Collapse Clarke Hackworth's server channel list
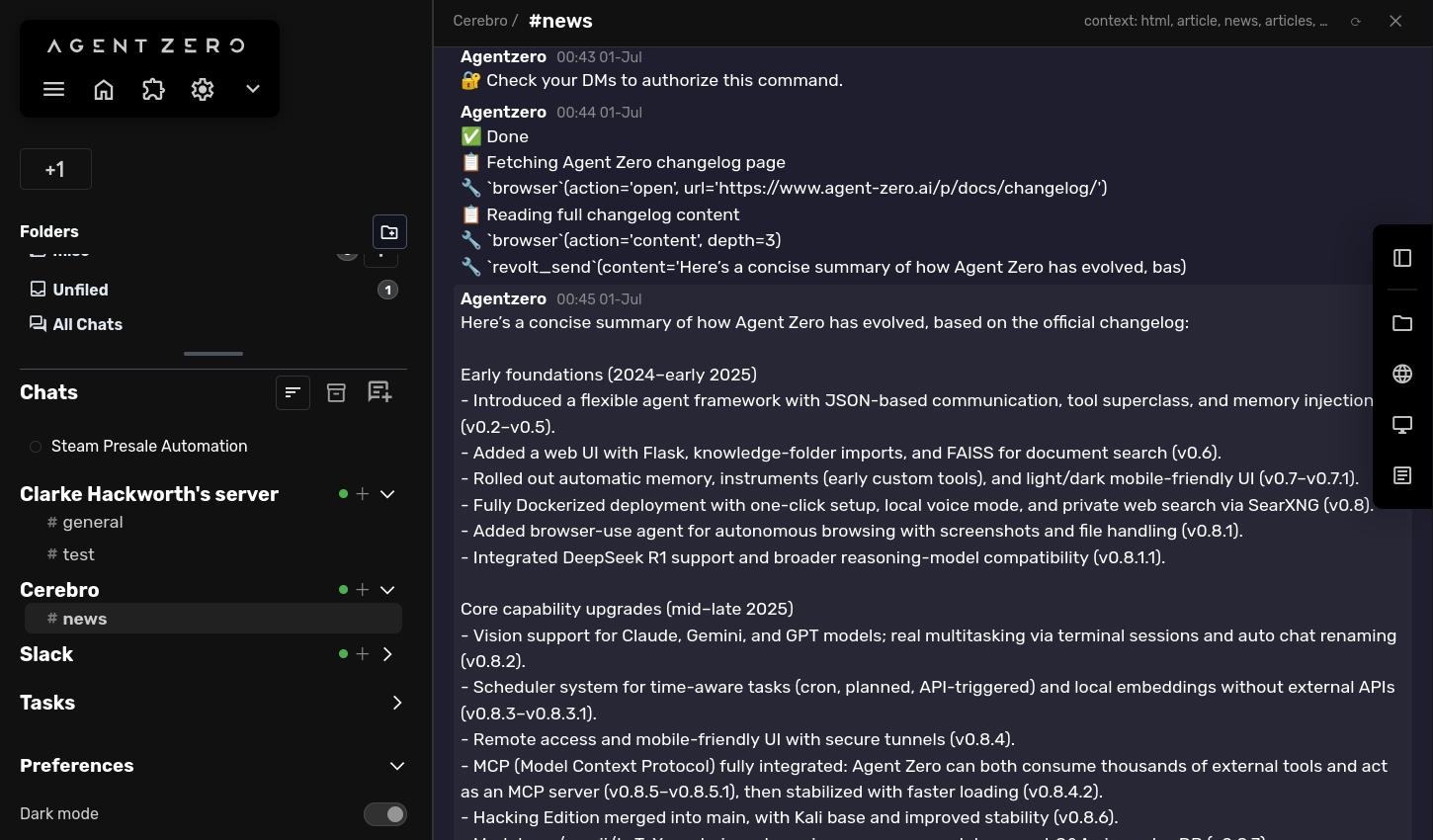 [x=387, y=494]
